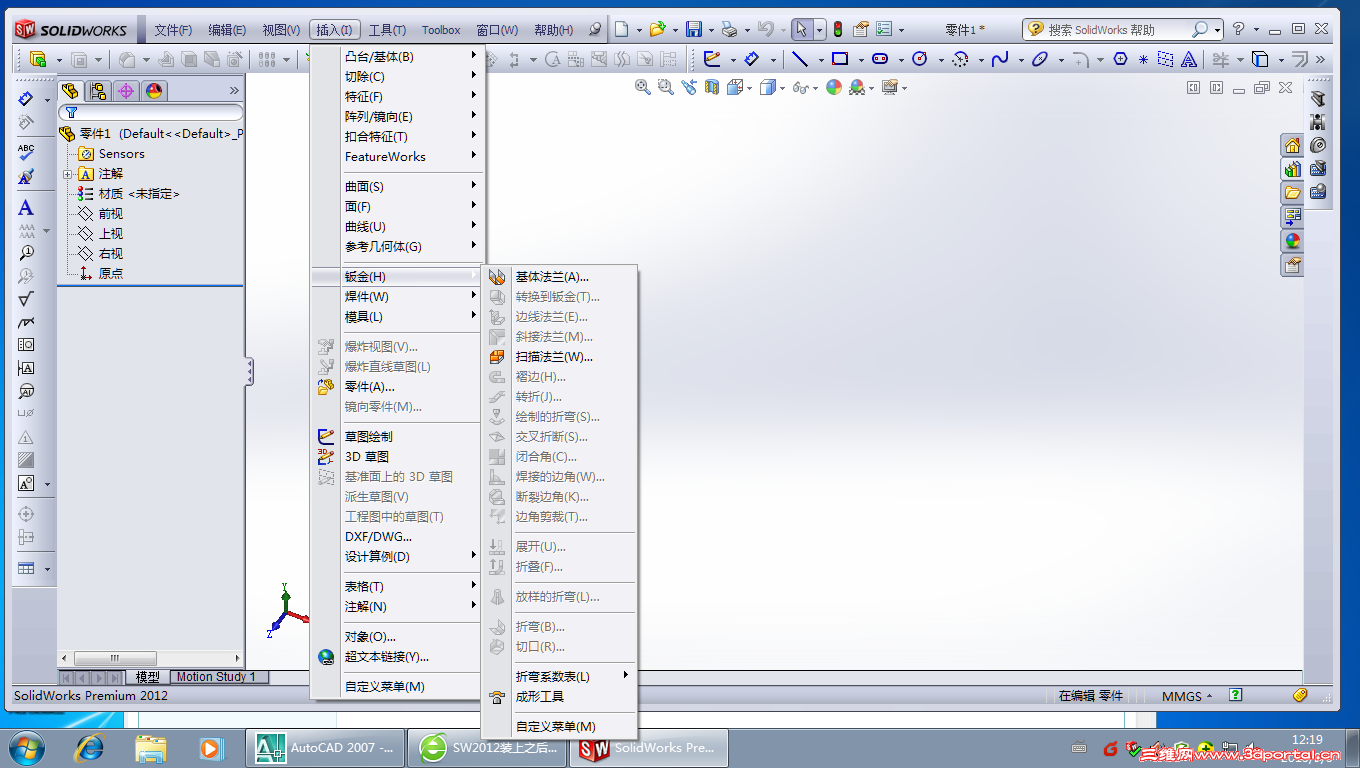Image resolution: width=1360 pixels, height=768 pixels.
Task: Select the Line sketch tool
Action: point(800,59)
